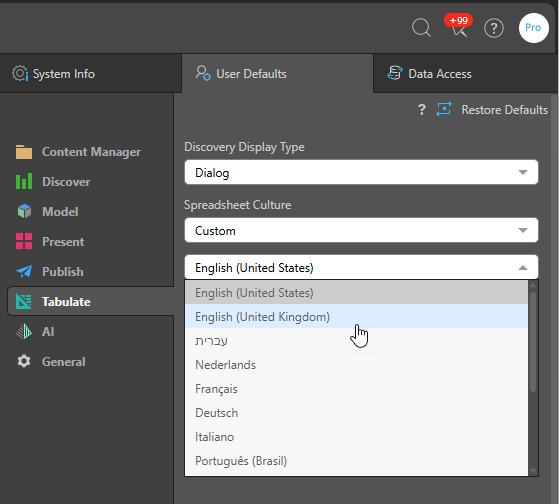Choose English (United Kingdom) from the list
Viewport: 559px width, 504px height.
tap(356, 317)
